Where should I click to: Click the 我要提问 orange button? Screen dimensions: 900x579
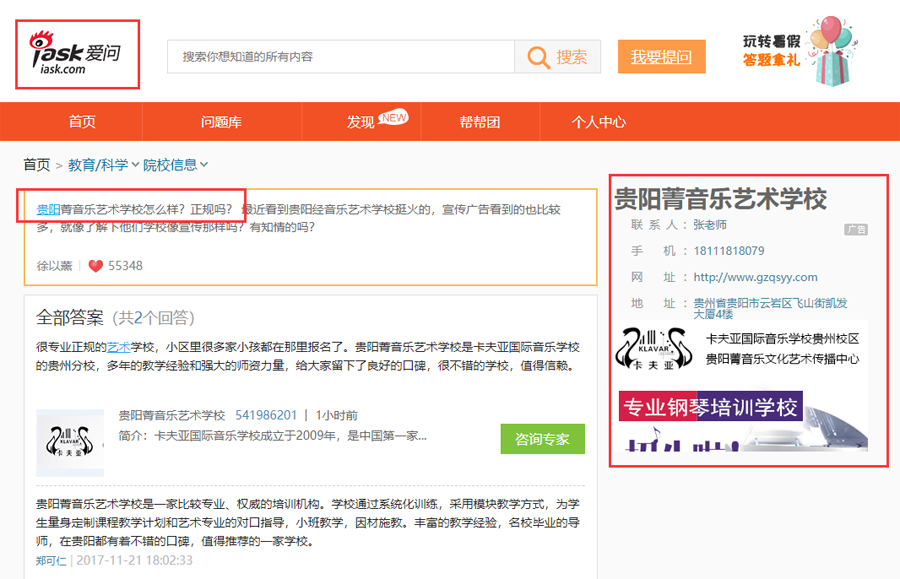pos(661,57)
